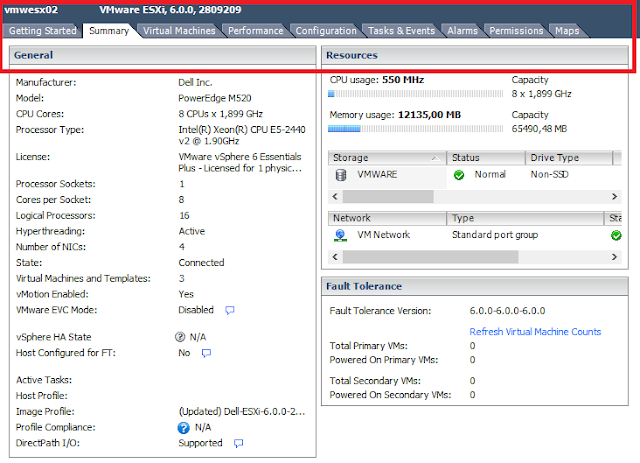This screenshot has width=640, height=463.
Task: Click the 'Intel(R) Xeon(R) CPU E5-2440' text
Action: tap(242, 129)
